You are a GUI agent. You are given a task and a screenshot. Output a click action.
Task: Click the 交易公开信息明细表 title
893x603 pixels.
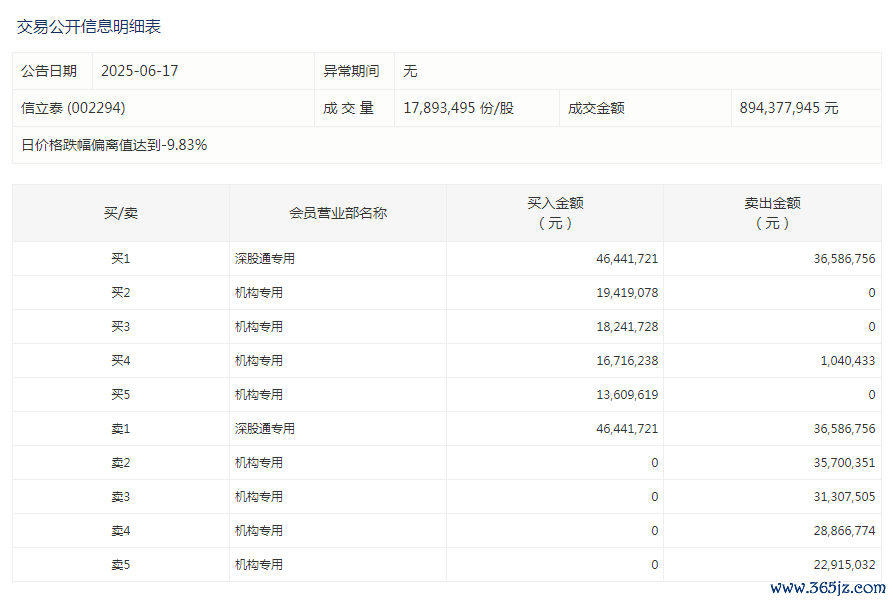[89, 26]
